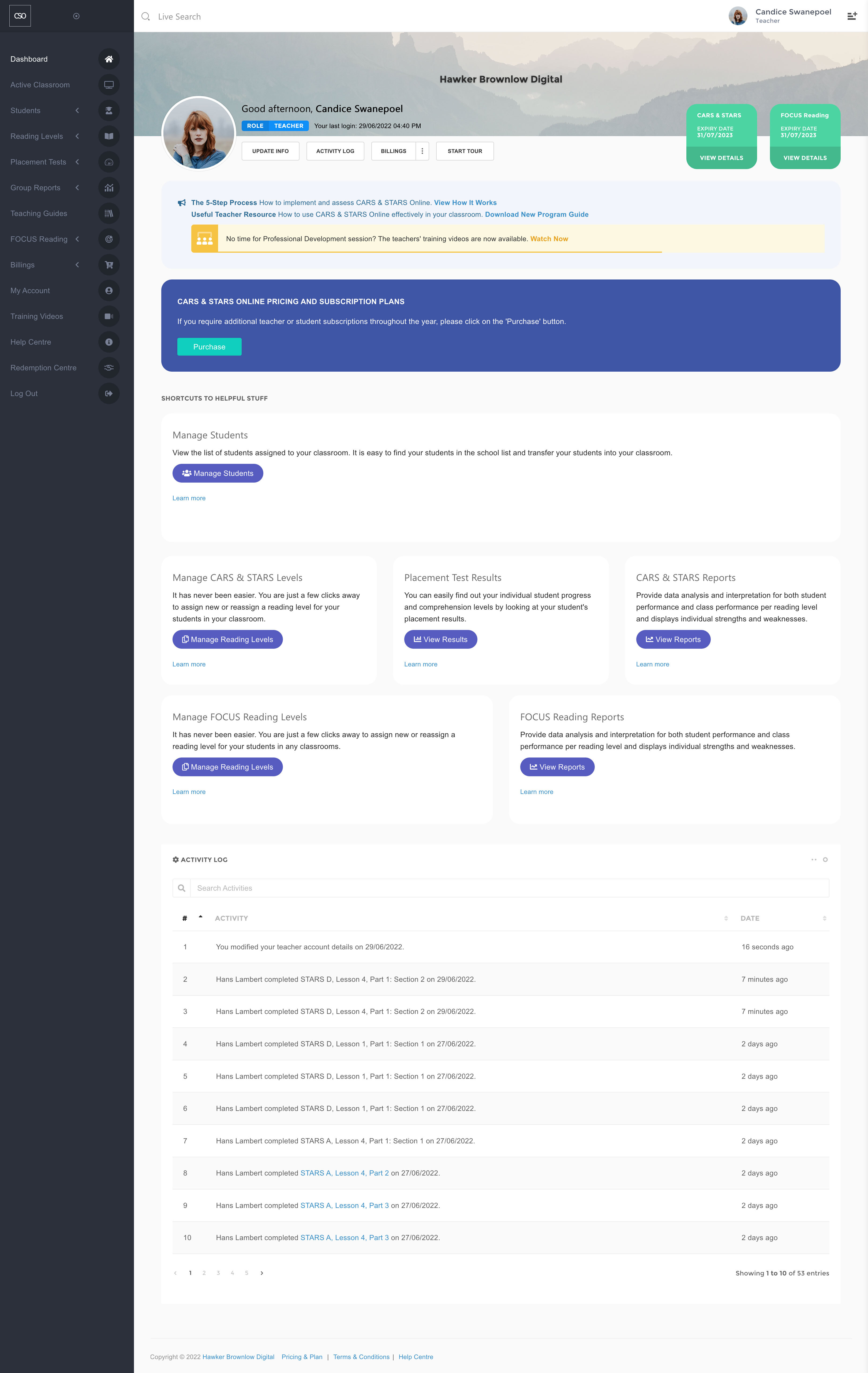The width and height of the screenshot is (868, 1373).
Task: Click the FOCUS Reading target icon
Action: (x=109, y=239)
